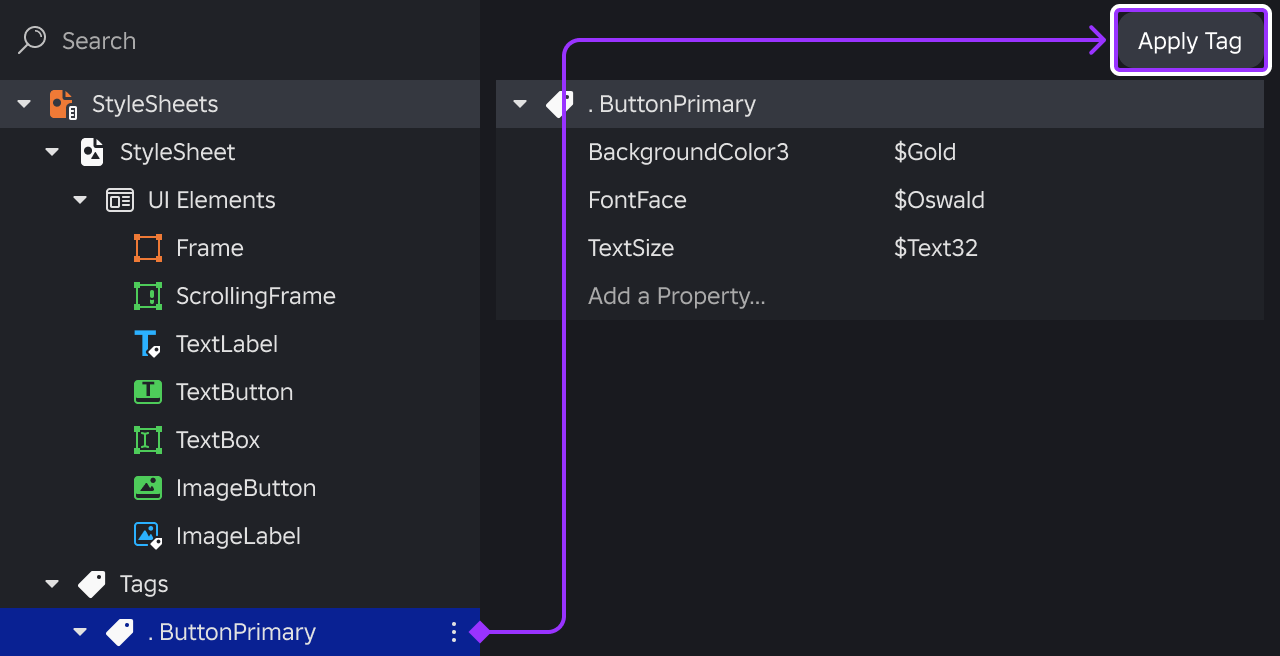The image size is (1280, 656).
Task: Select the TextLabel tree row
Action: pyautogui.click(x=240, y=344)
